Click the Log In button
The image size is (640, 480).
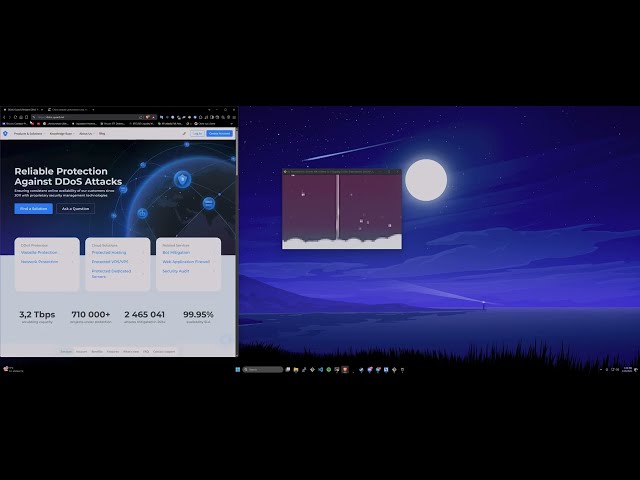197,133
